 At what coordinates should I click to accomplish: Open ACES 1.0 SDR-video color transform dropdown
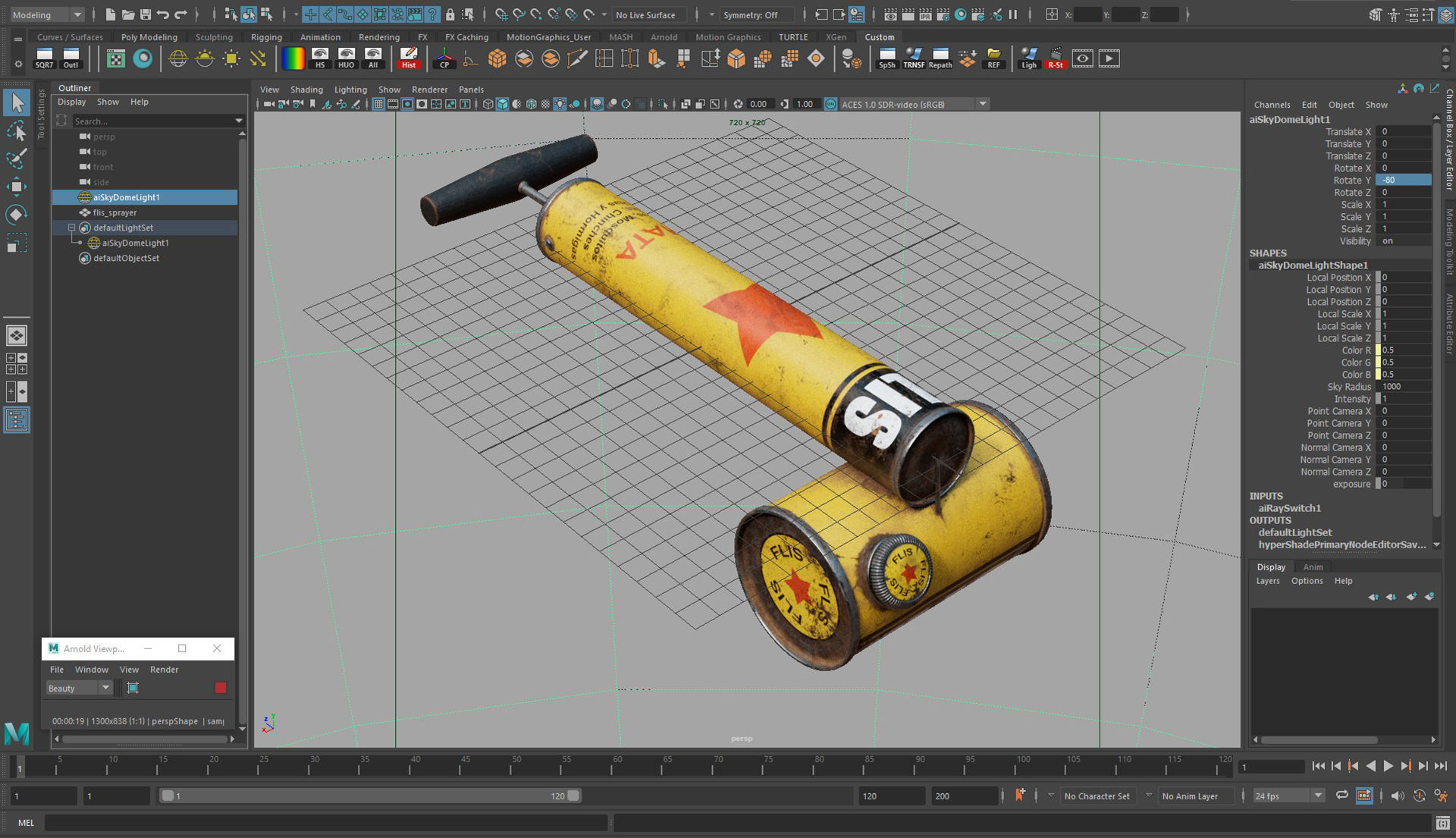tap(914, 104)
